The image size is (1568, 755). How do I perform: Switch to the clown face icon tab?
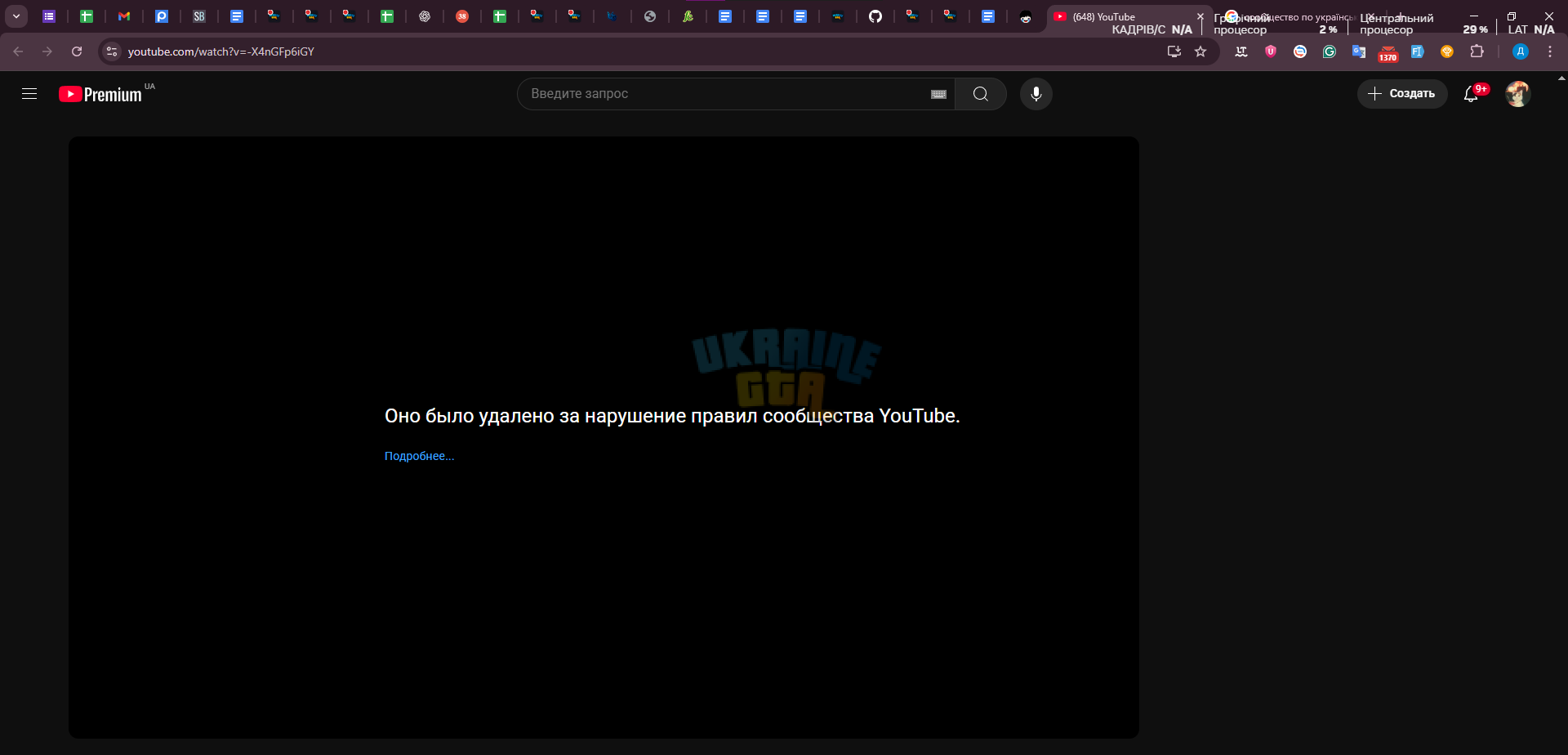click(x=1026, y=16)
